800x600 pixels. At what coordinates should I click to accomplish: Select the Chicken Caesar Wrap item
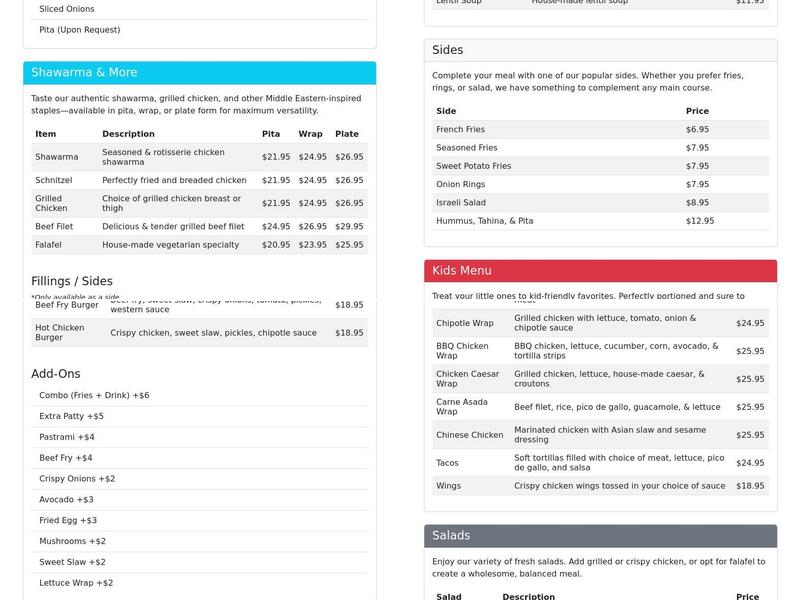tap(467, 379)
